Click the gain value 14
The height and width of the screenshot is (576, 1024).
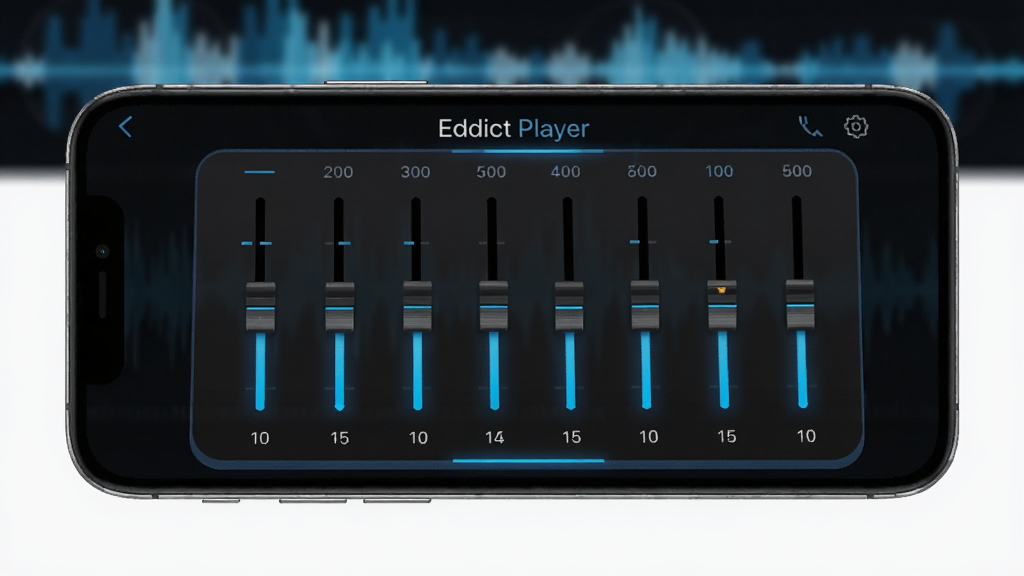coord(494,438)
